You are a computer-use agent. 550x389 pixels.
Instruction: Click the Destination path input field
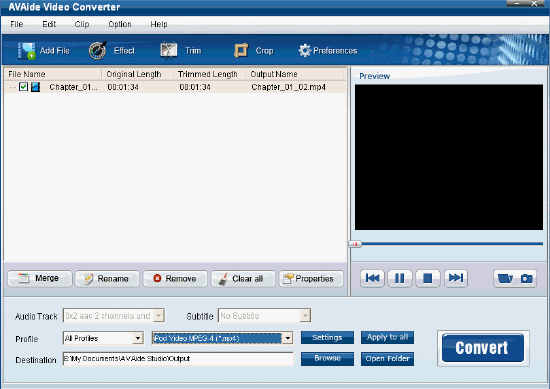(x=178, y=359)
